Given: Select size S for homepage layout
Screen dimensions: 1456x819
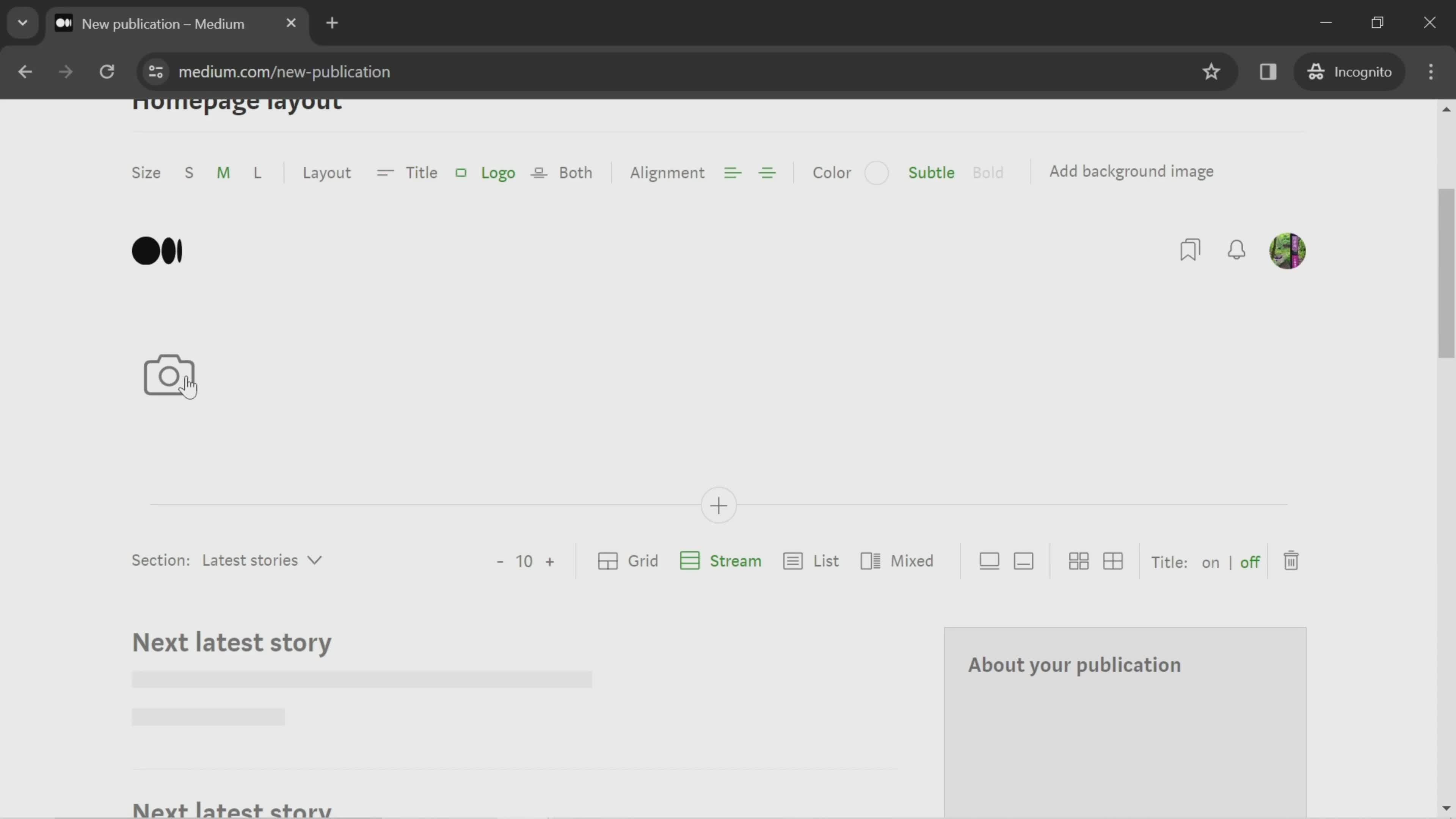Looking at the screenshot, I should click(188, 172).
